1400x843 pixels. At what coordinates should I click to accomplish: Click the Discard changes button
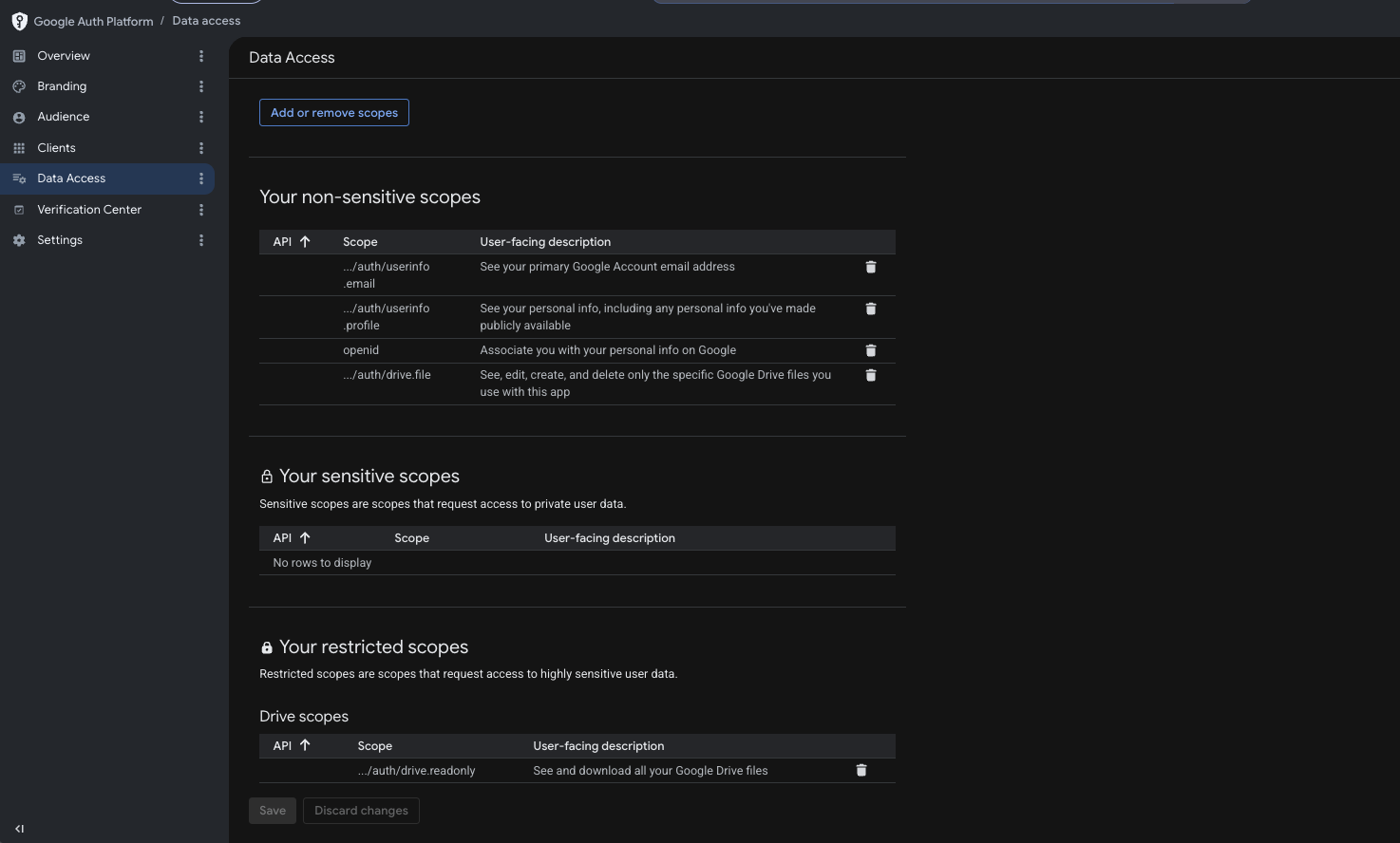click(x=361, y=811)
